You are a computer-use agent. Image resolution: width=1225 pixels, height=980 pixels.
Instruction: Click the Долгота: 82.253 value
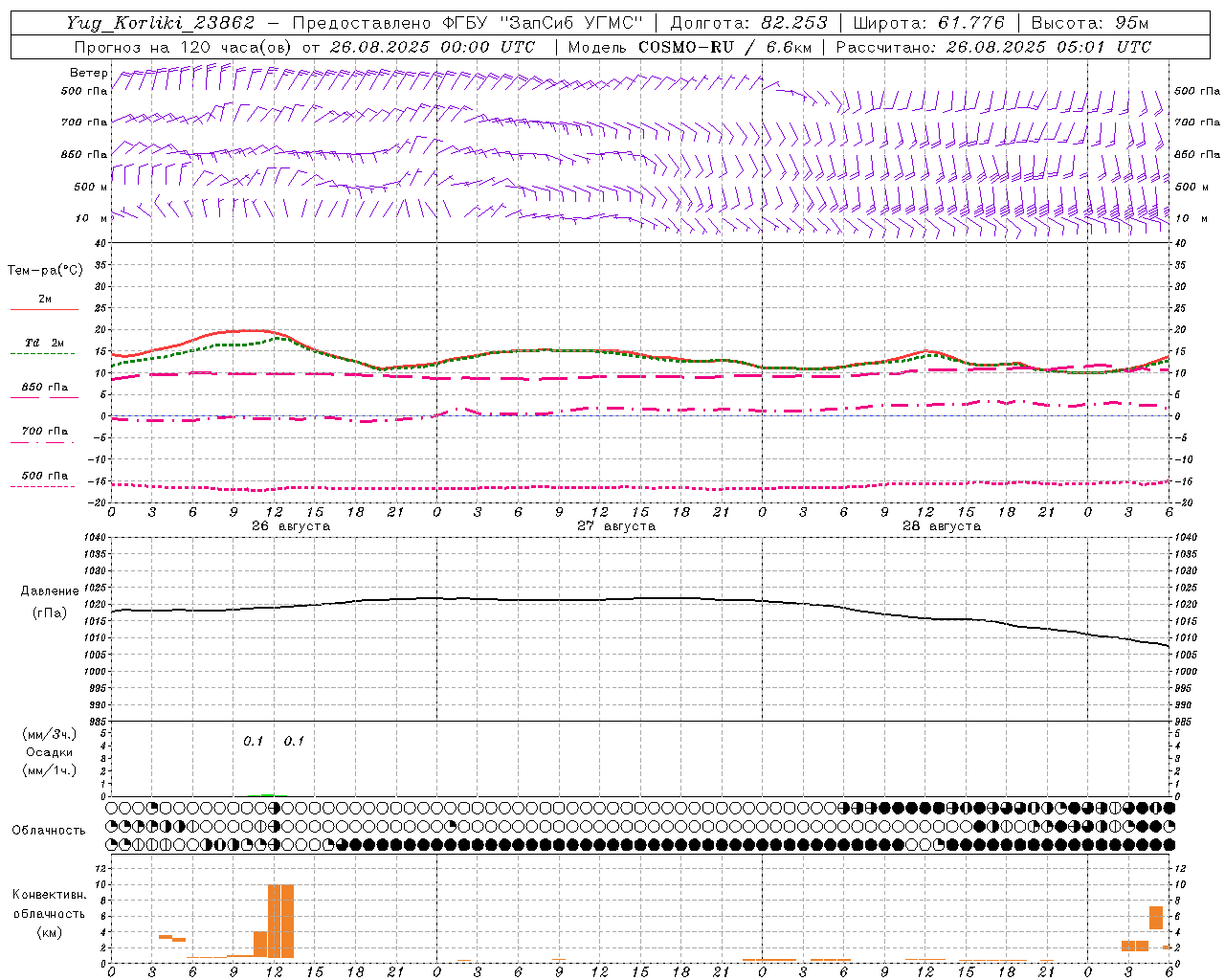coord(748,23)
